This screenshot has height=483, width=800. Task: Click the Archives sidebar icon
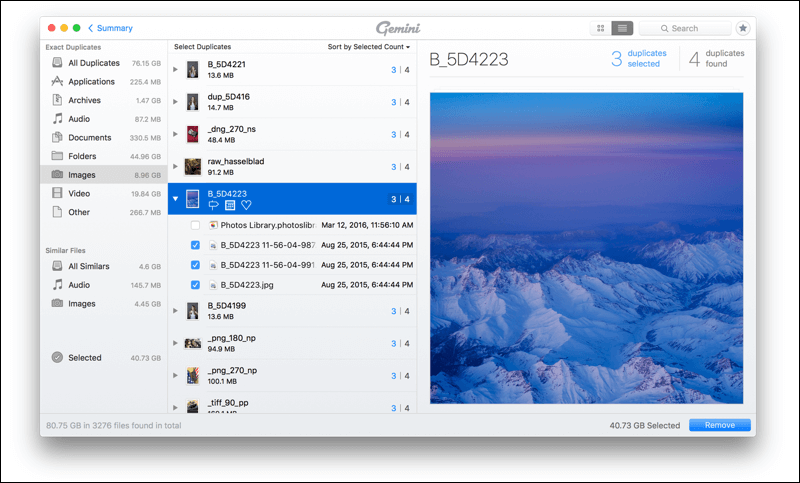pyautogui.click(x=57, y=100)
